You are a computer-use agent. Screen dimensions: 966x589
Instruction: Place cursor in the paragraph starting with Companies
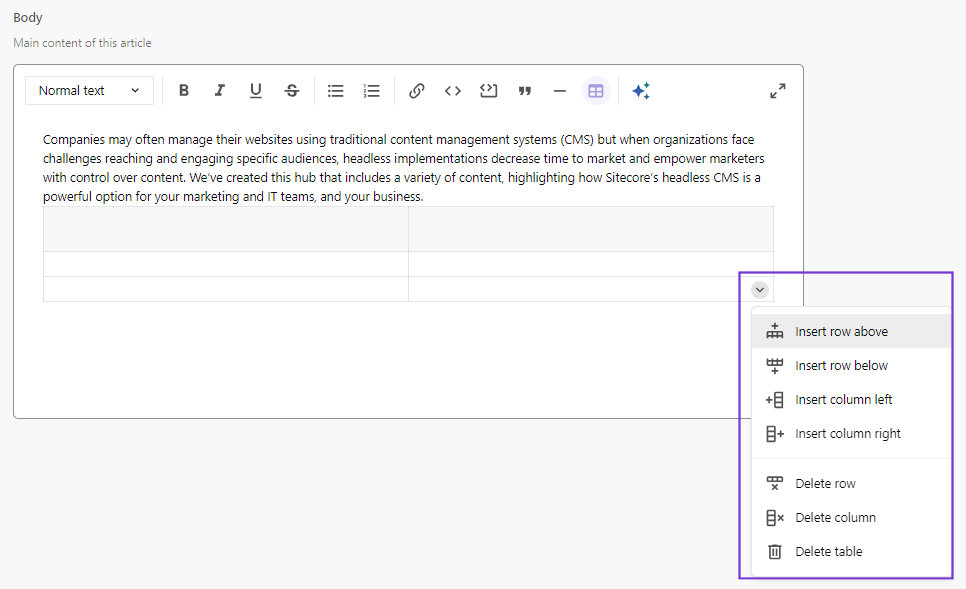(x=404, y=168)
